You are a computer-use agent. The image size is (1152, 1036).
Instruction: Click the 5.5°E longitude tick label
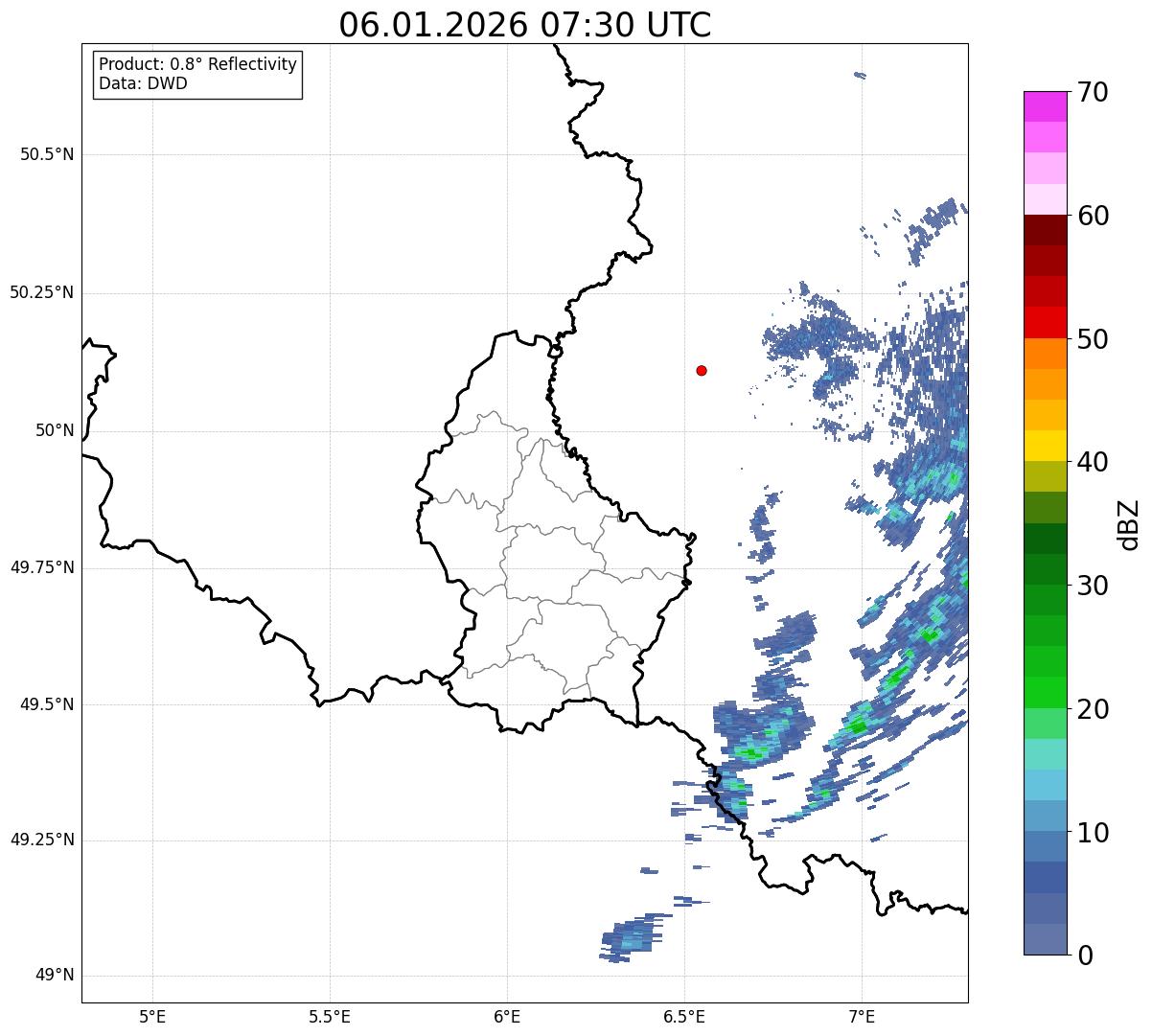[x=330, y=1017]
